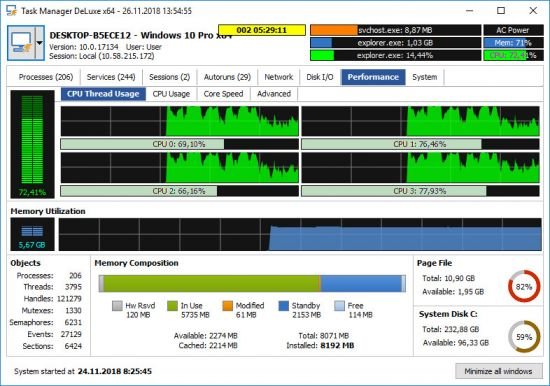This screenshot has height=386, width=550.
Task: Select the Autoruns (29) tab
Action: coord(227,77)
